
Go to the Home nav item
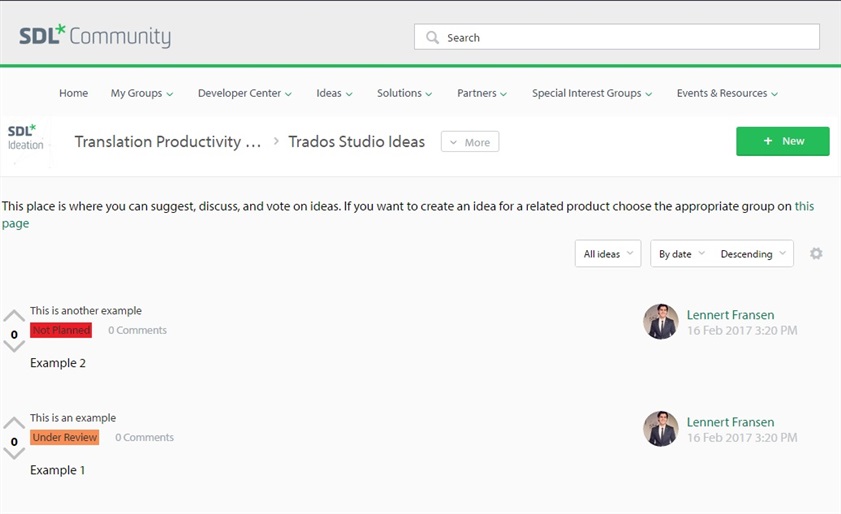click(x=73, y=93)
